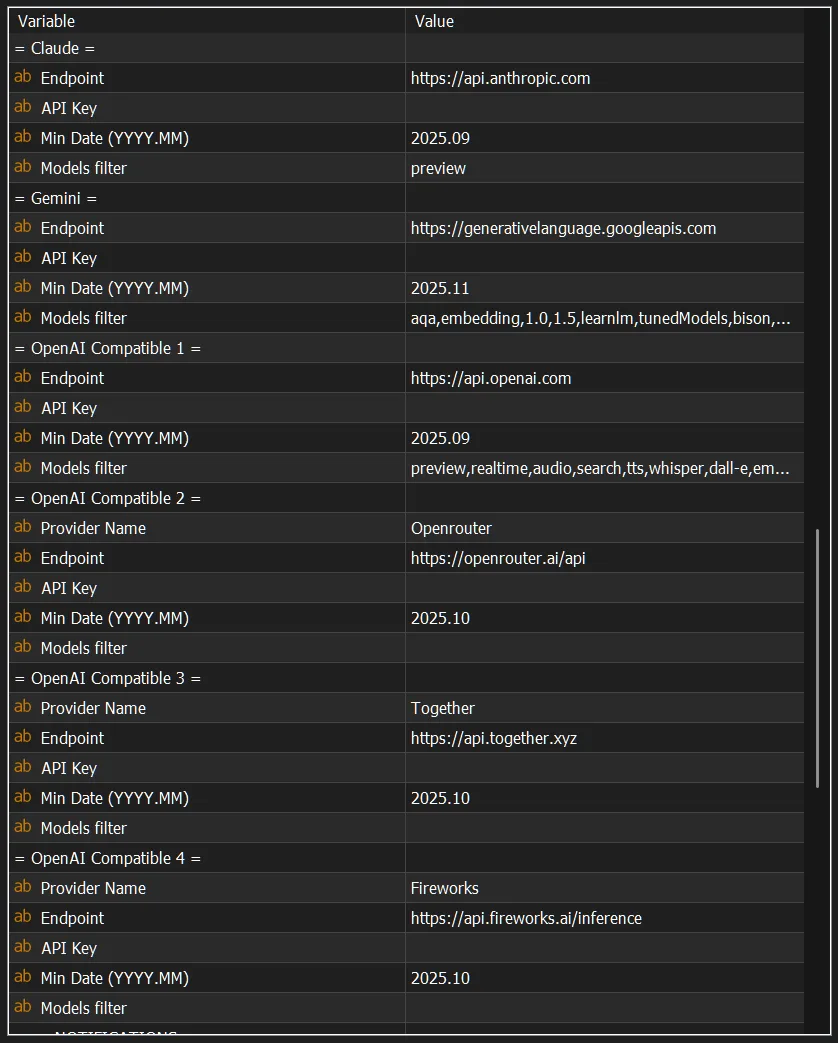Edit the Together provider name value
The image size is (838, 1043).
coord(605,708)
